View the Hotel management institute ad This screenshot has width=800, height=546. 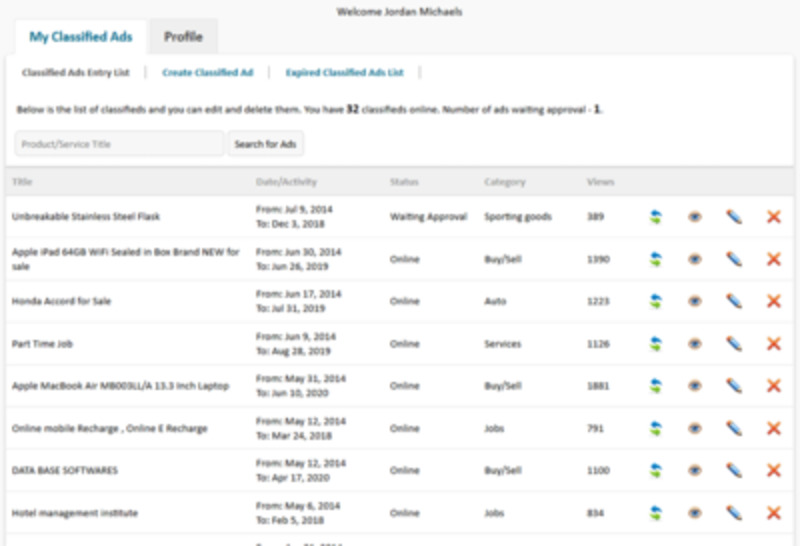click(694, 513)
